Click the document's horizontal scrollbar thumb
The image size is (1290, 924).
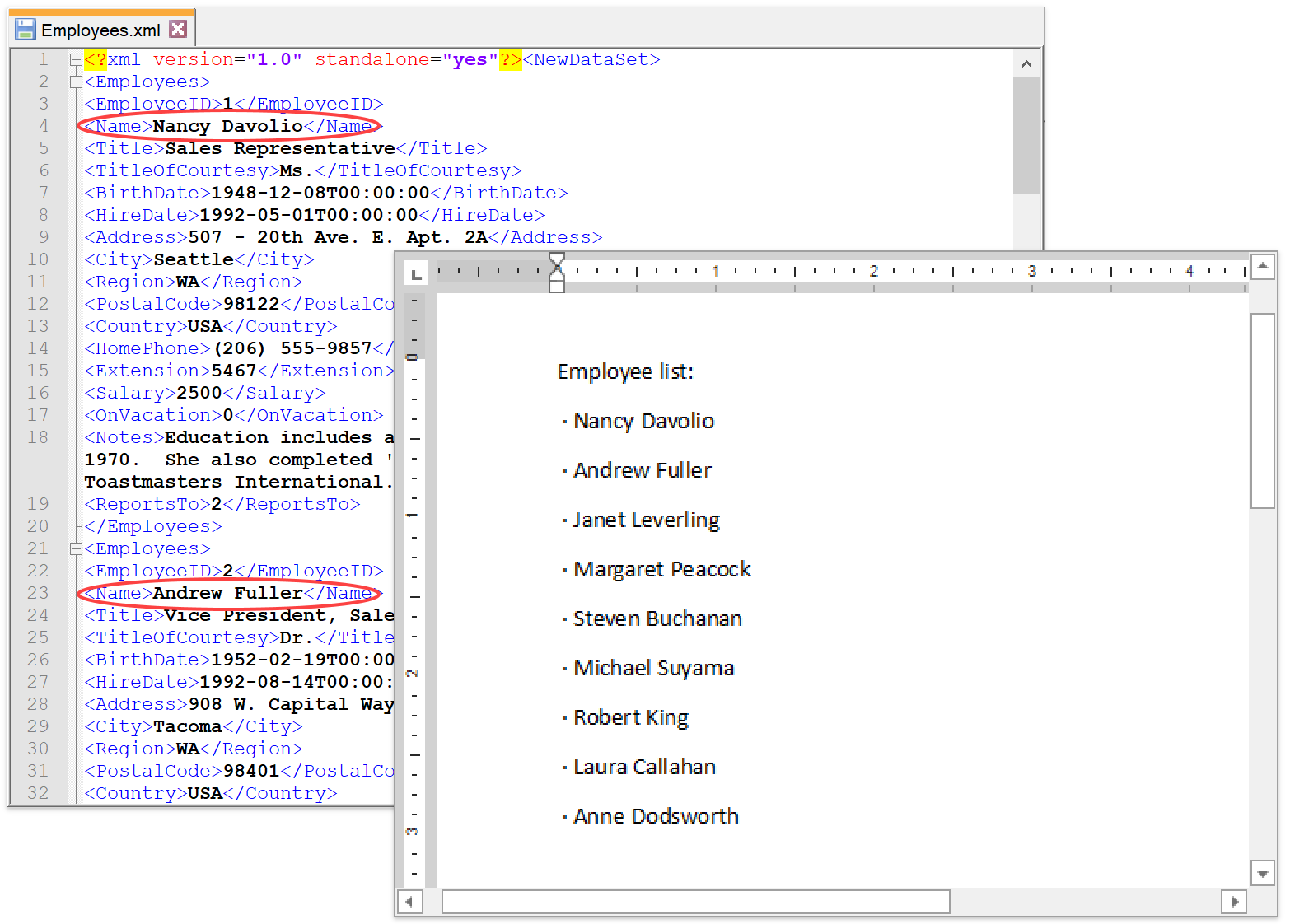coord(695,902)
